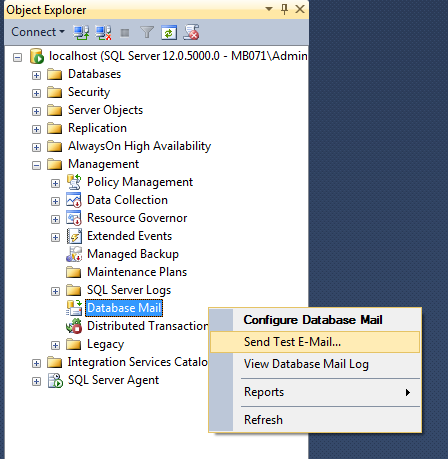
Task: Select the Maintenance Plans tree item
Action: tap(137, 272)
